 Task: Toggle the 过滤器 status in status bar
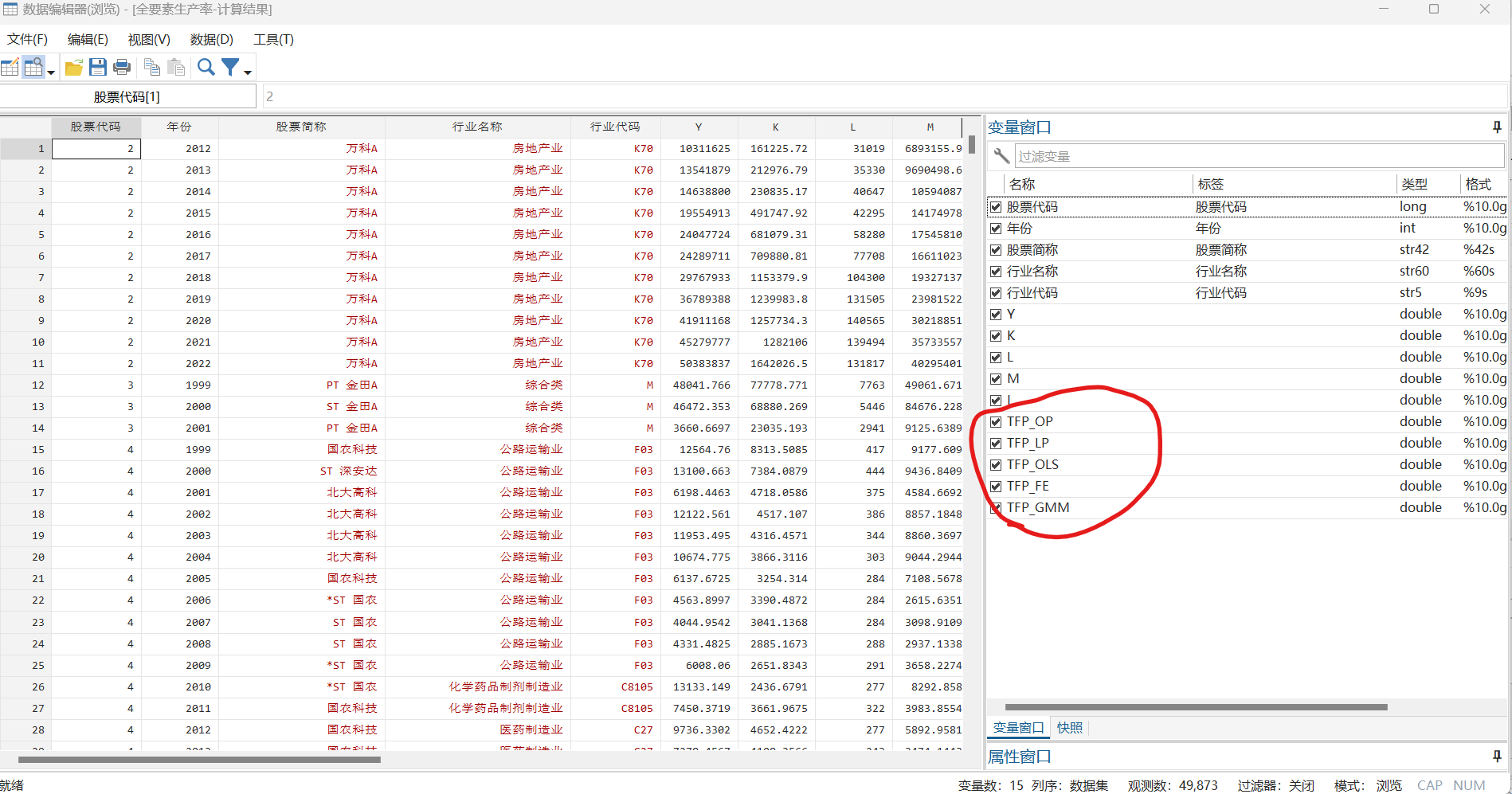1275,785
